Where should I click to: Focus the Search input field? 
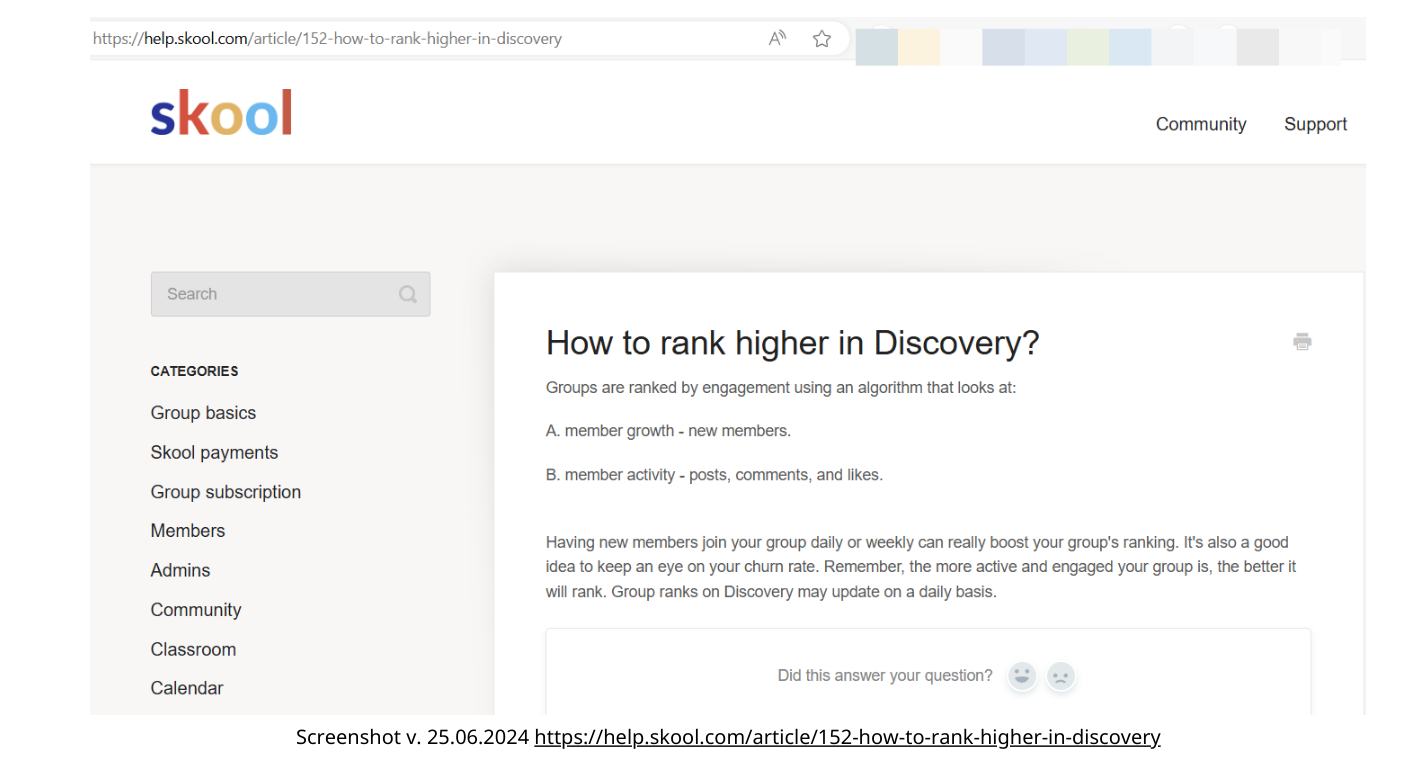pyautogui.click(x=290, y=294)
